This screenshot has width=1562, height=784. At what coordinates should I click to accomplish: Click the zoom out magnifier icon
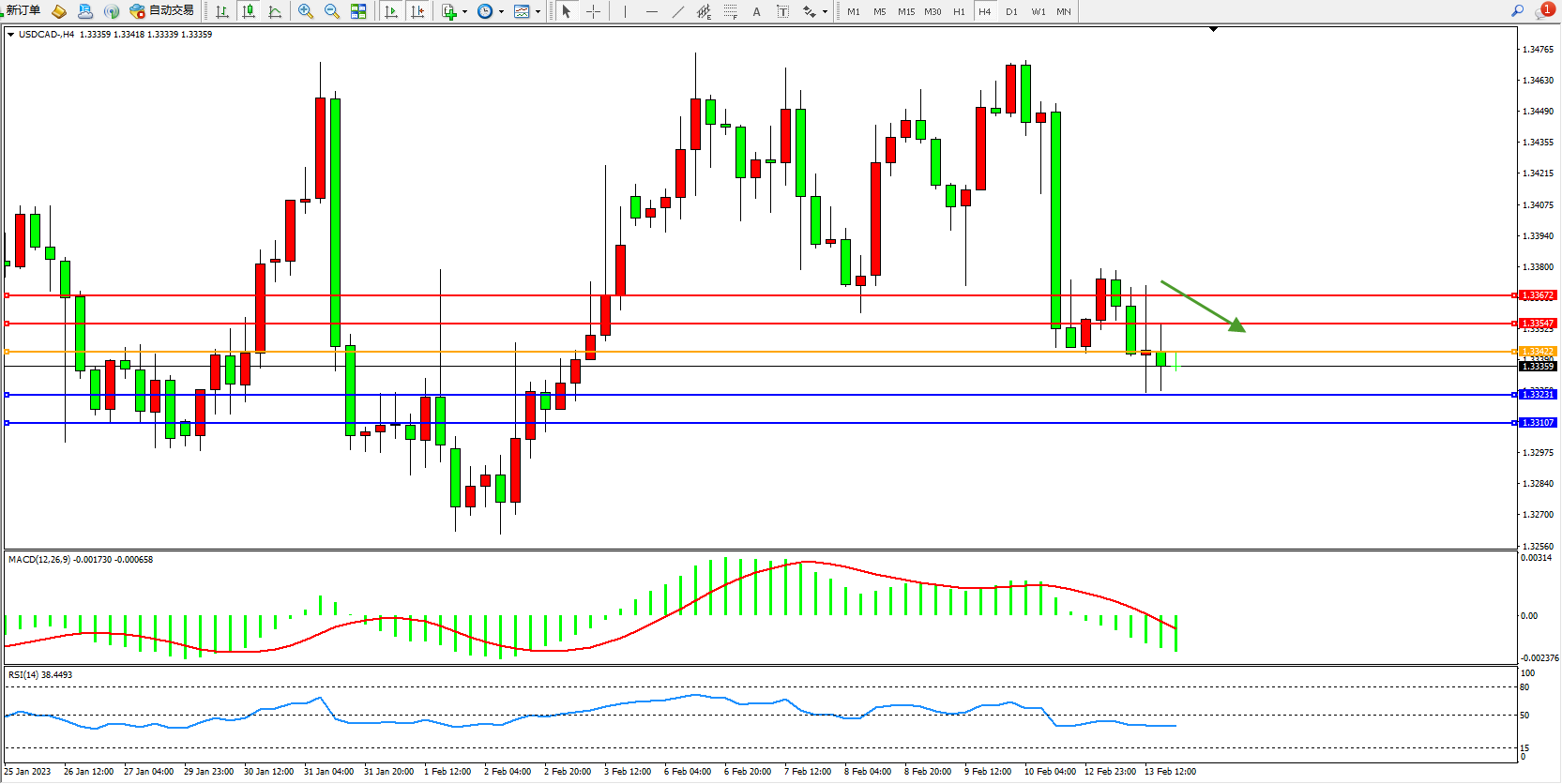tap(331, 11)
